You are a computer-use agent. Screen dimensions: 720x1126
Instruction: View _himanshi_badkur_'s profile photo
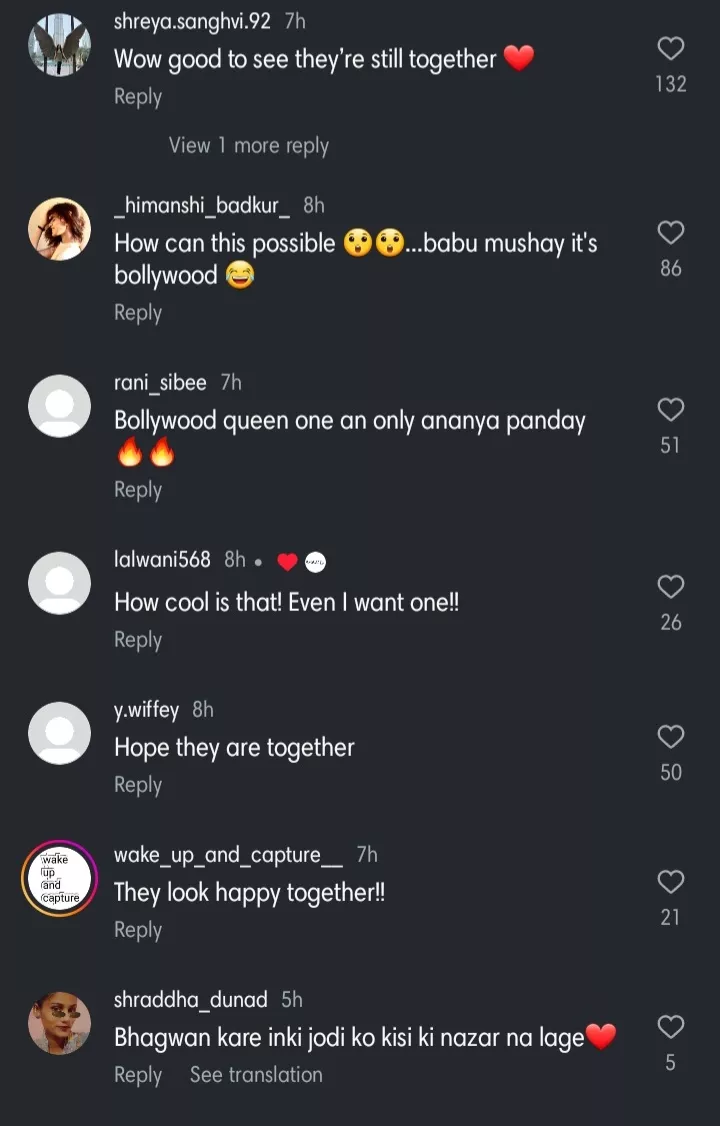59,229
